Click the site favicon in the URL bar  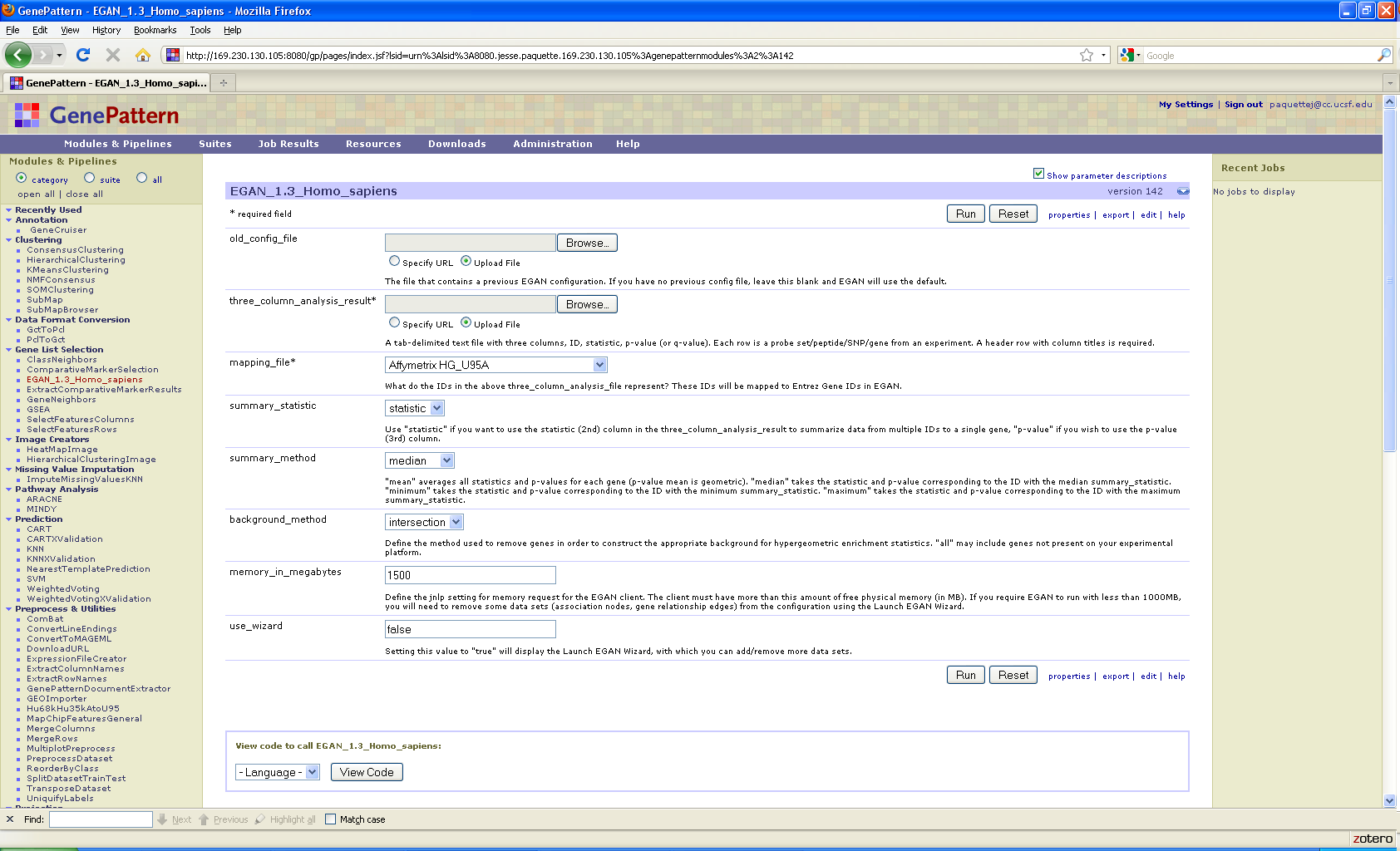[x=173, y=55]
